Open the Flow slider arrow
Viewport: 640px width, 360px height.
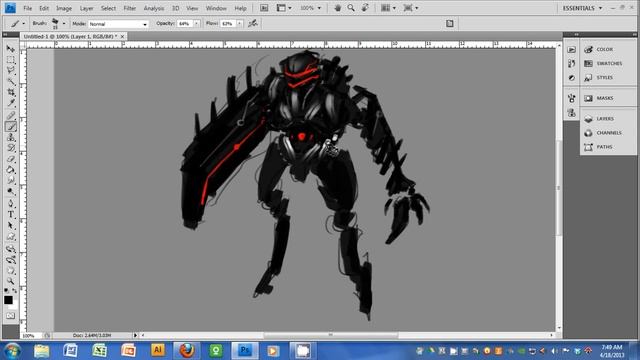point(240,24)
